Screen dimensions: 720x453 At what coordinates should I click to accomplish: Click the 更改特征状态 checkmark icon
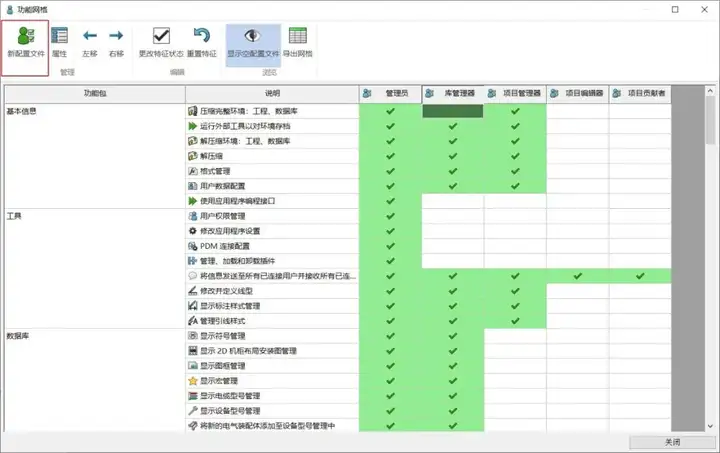click(x=161, y=36)
